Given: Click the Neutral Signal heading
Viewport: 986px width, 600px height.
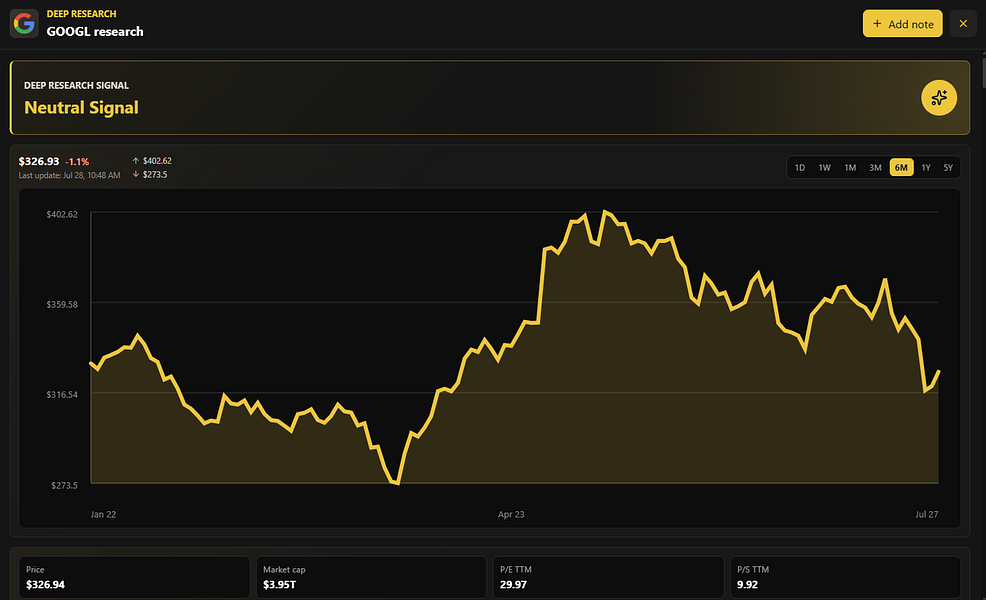Looking at the screenshot, I should [x=81, y=108].
